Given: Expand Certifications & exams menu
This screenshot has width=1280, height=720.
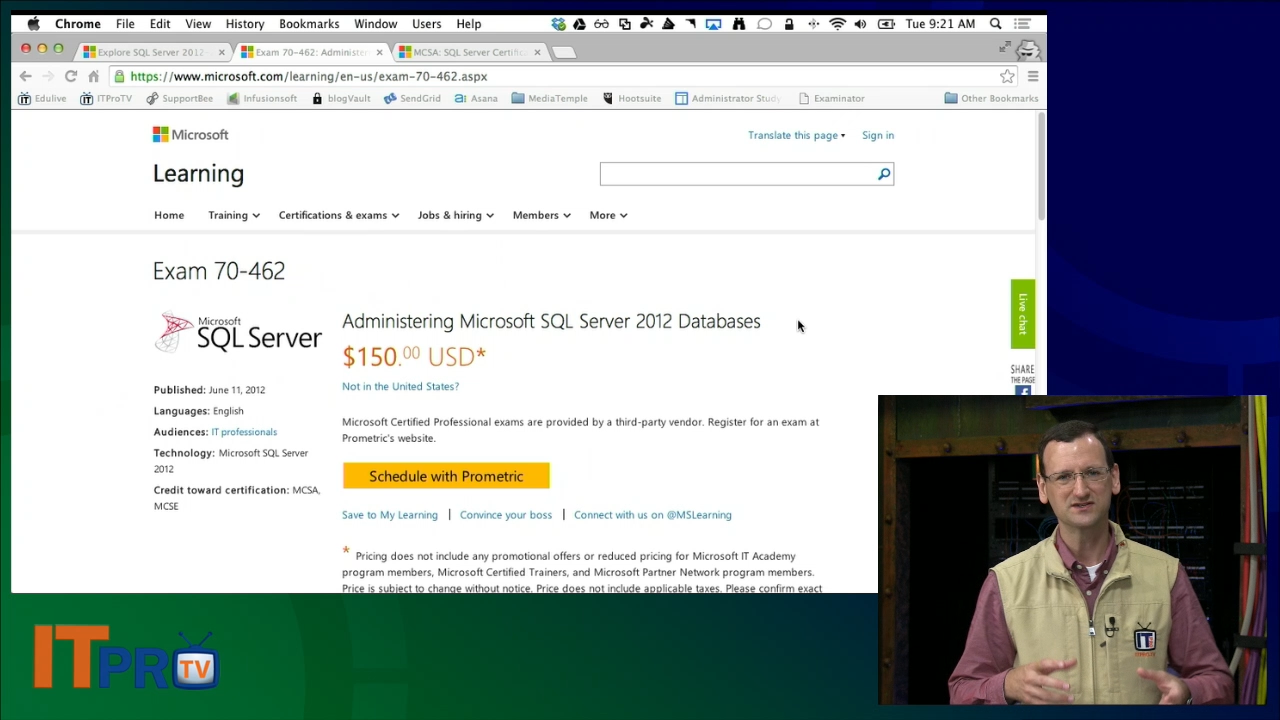Looking at the screenshot, I should pos(339,215).
